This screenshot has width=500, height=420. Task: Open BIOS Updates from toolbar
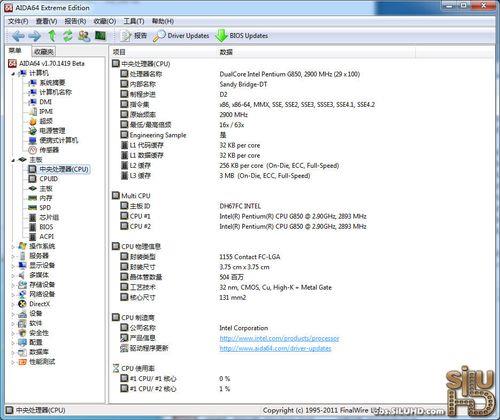242,36
